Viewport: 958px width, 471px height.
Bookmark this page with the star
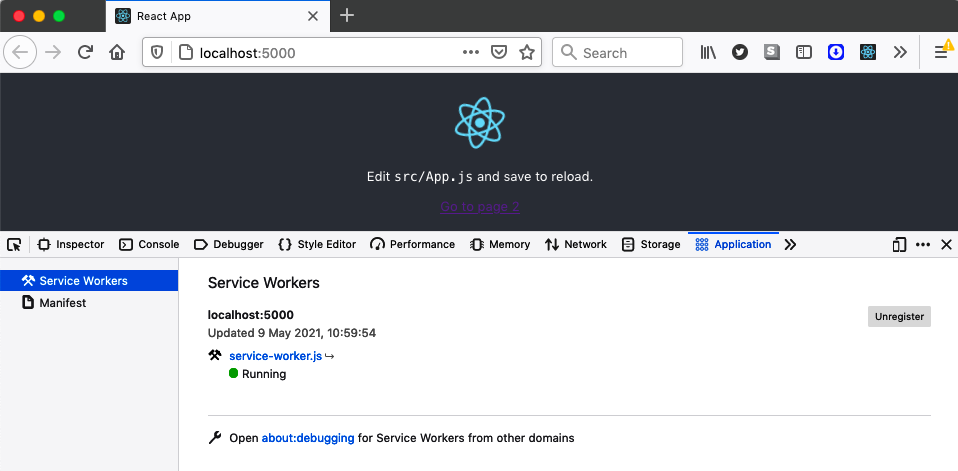(527, 53)
